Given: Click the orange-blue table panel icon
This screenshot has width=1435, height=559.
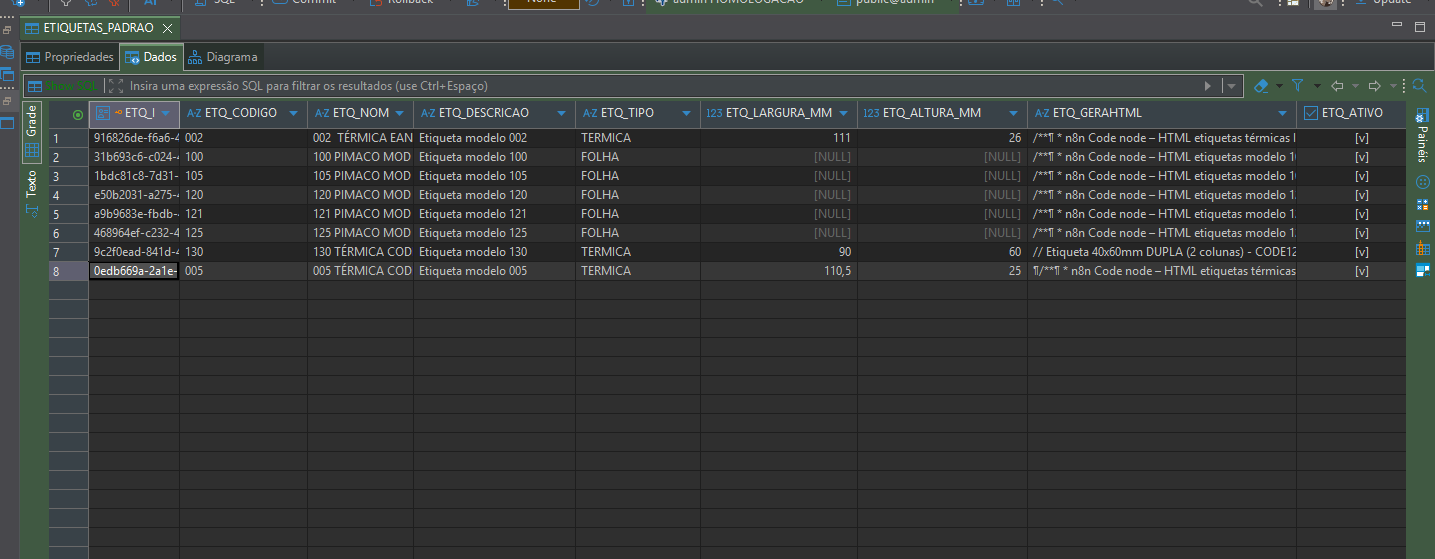Looking at the screenshot, I should 1423,248.
